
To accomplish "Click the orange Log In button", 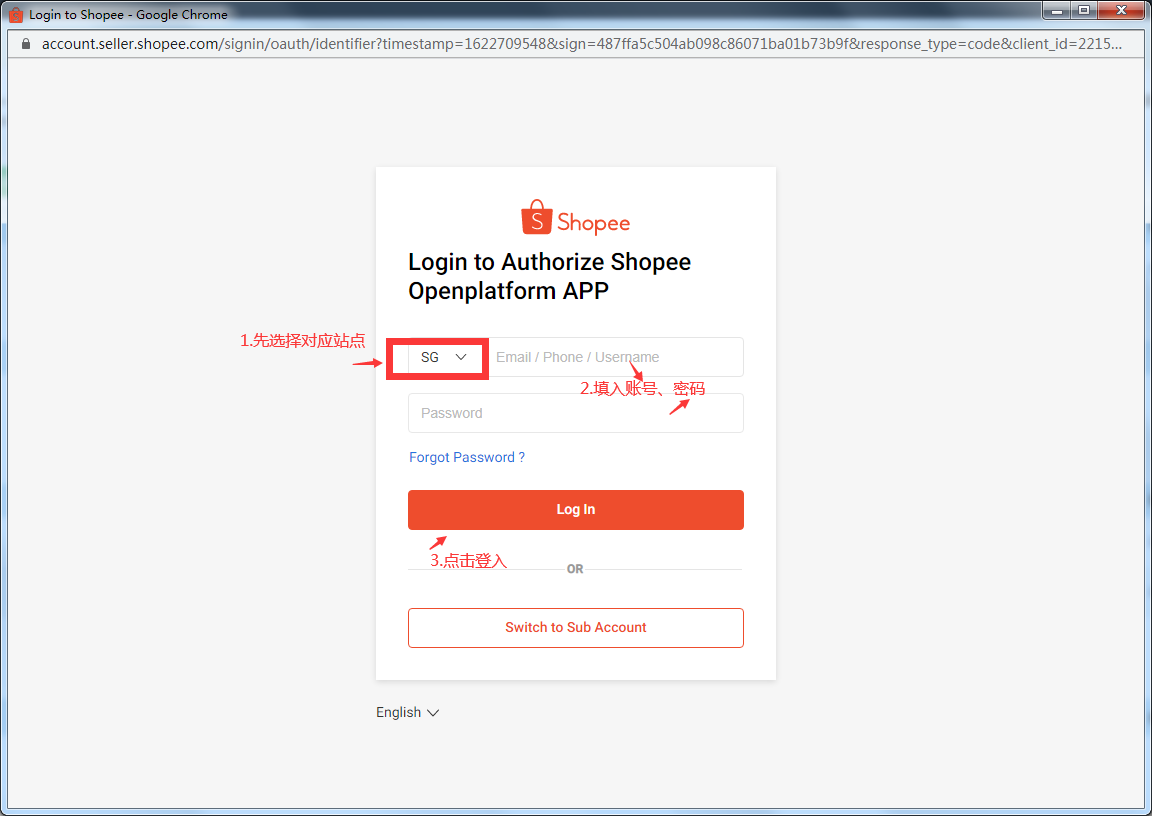I will [x=575, y=510].
